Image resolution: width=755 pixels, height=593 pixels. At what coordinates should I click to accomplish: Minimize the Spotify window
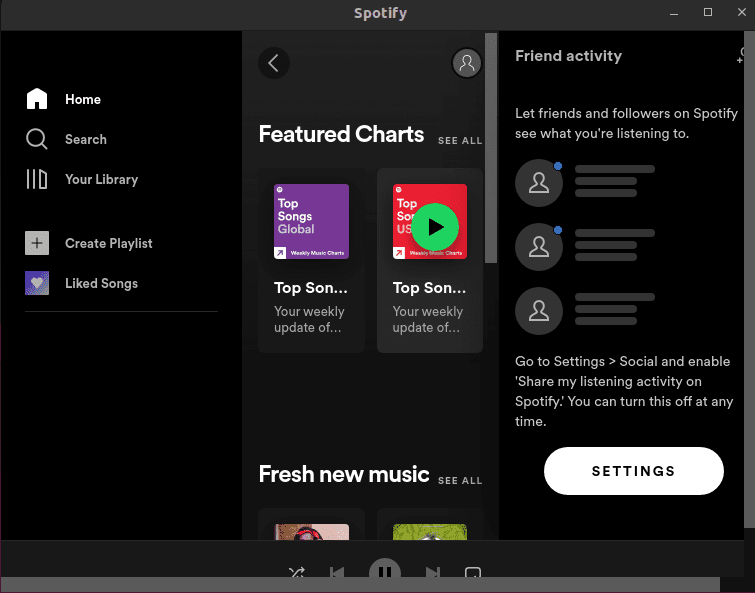(x=674, y=13)
